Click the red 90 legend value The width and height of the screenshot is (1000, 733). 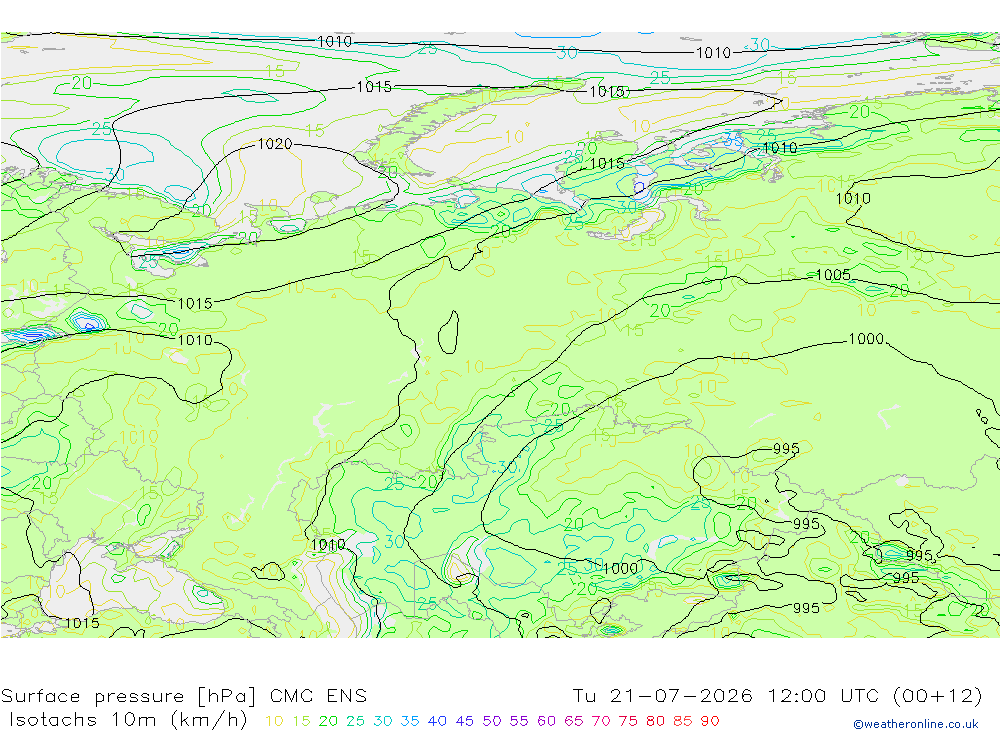coord(710,722)
